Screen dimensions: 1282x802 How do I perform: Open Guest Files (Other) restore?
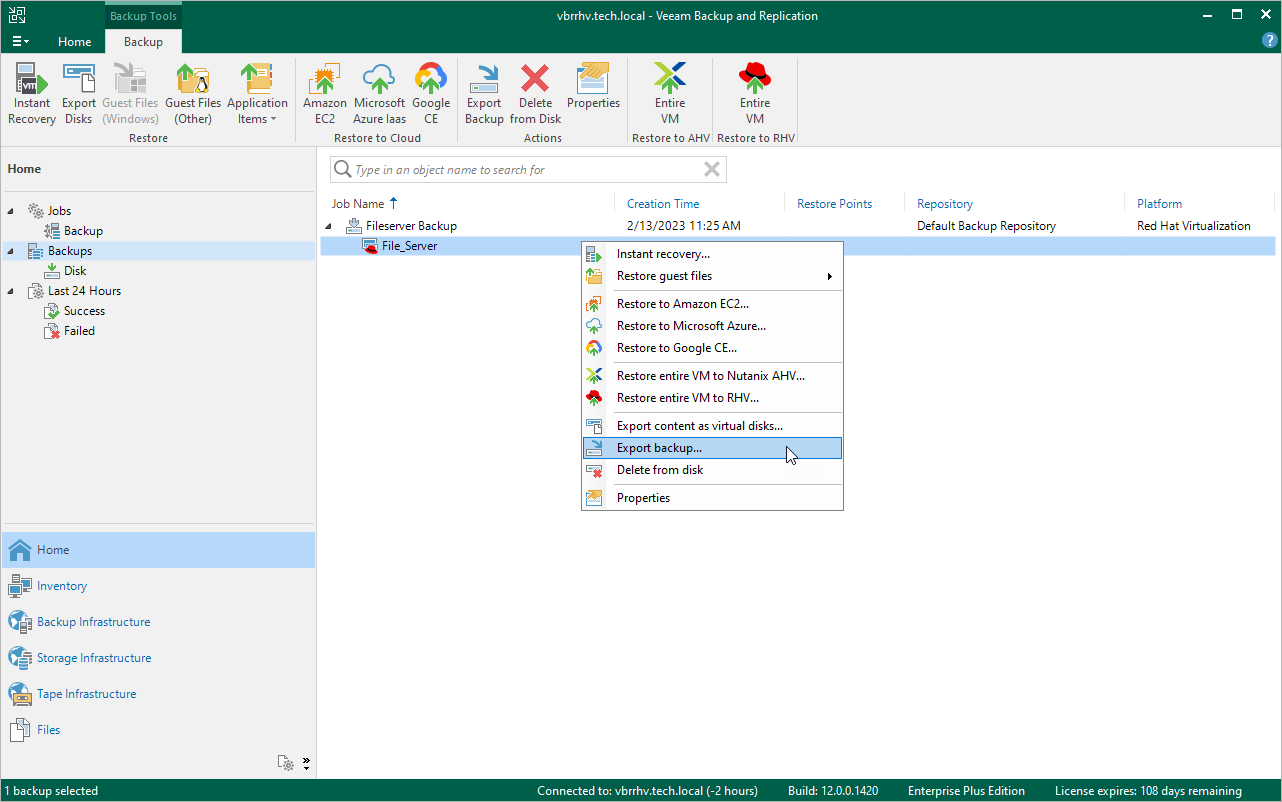click(x=193, y=93)
